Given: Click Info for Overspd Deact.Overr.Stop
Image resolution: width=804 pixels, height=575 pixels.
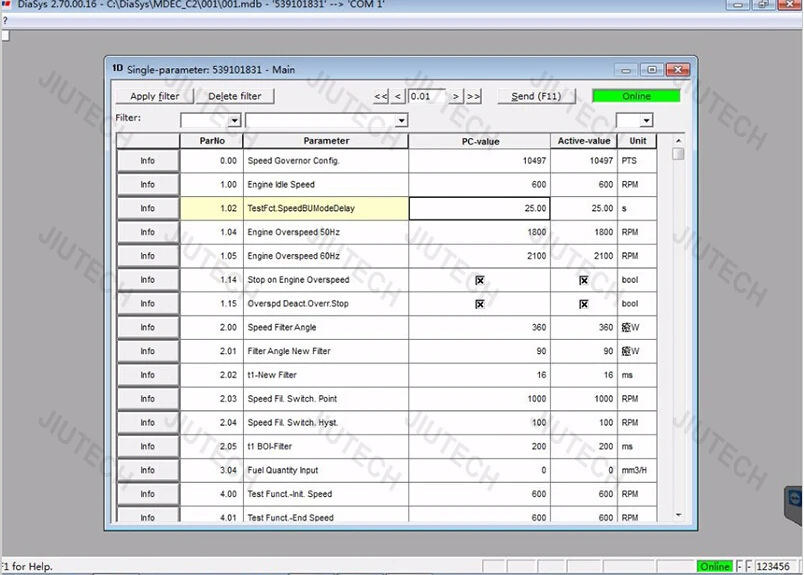Looking at the screenshot, I should pos(148,304).
